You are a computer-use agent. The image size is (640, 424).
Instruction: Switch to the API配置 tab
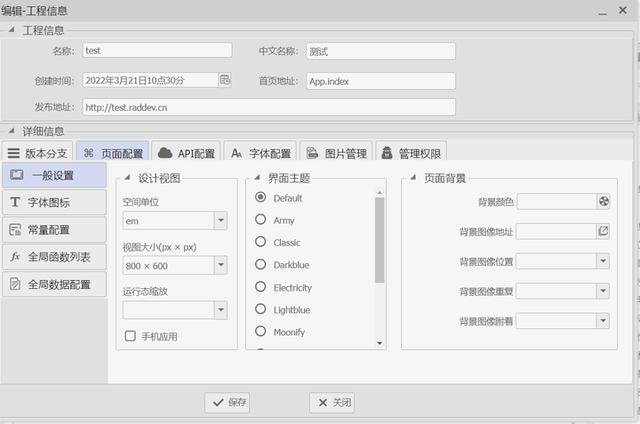point(186,153)
